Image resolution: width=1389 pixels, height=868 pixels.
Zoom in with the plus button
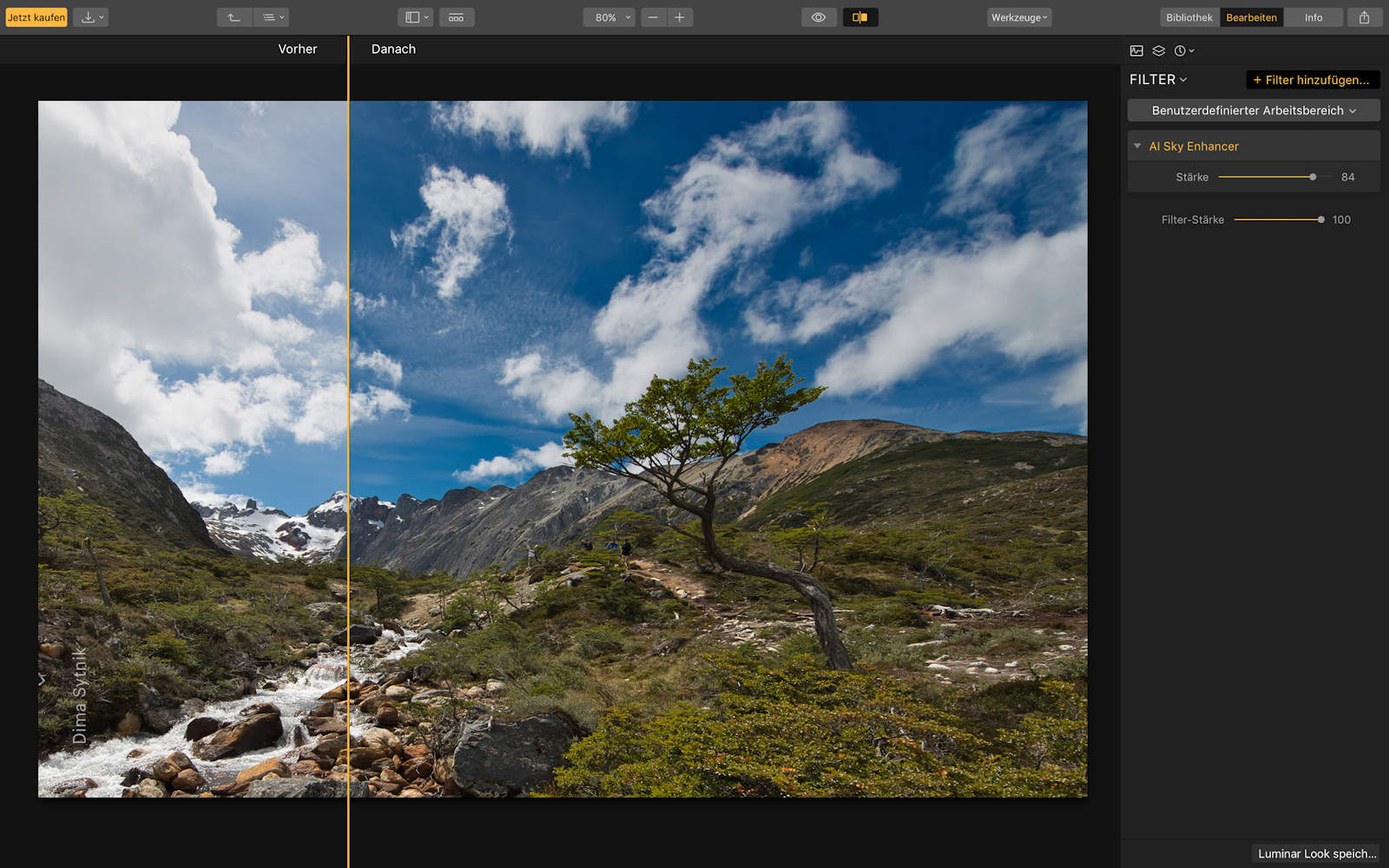click(x=680, y=17)
